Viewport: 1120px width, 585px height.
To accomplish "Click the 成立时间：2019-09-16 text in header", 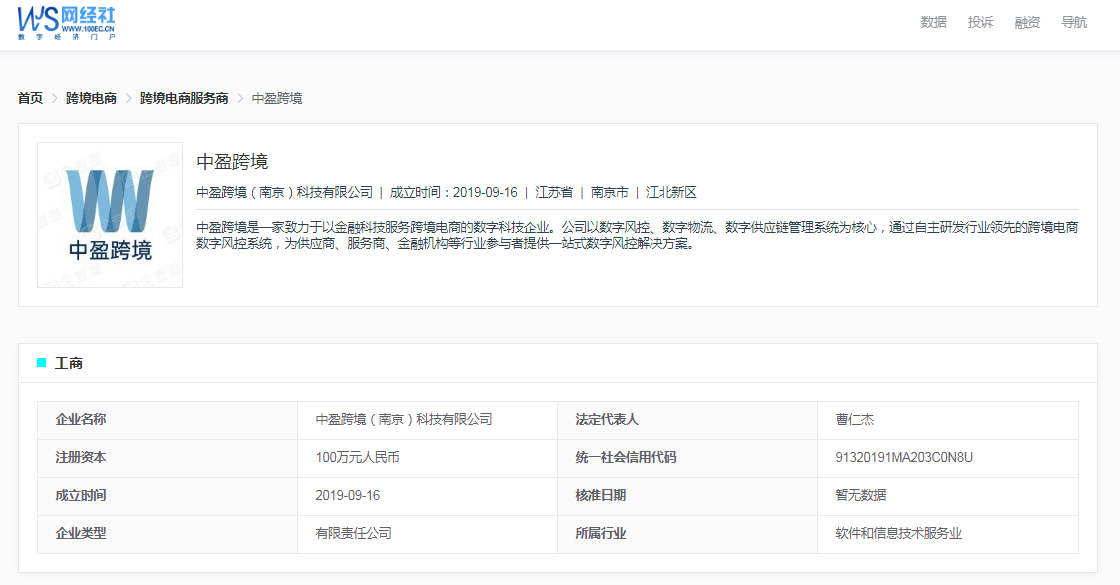I will (454, 192).
